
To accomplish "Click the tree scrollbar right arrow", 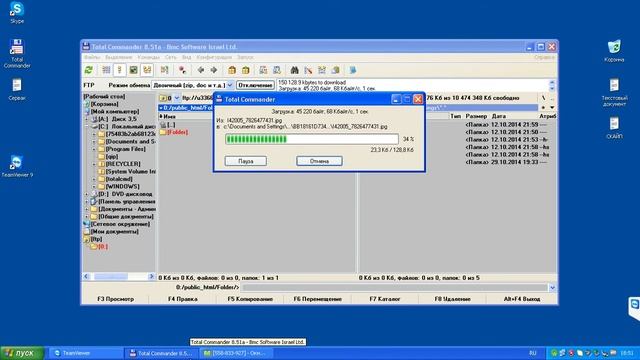I will (x=151, y=277).
